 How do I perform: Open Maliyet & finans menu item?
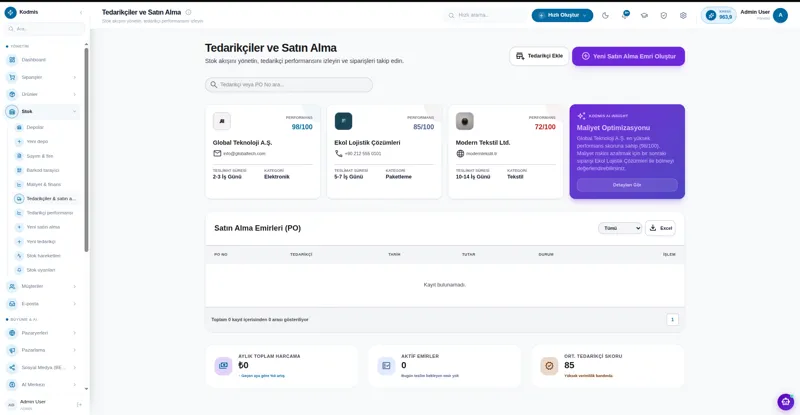(45, 184)
